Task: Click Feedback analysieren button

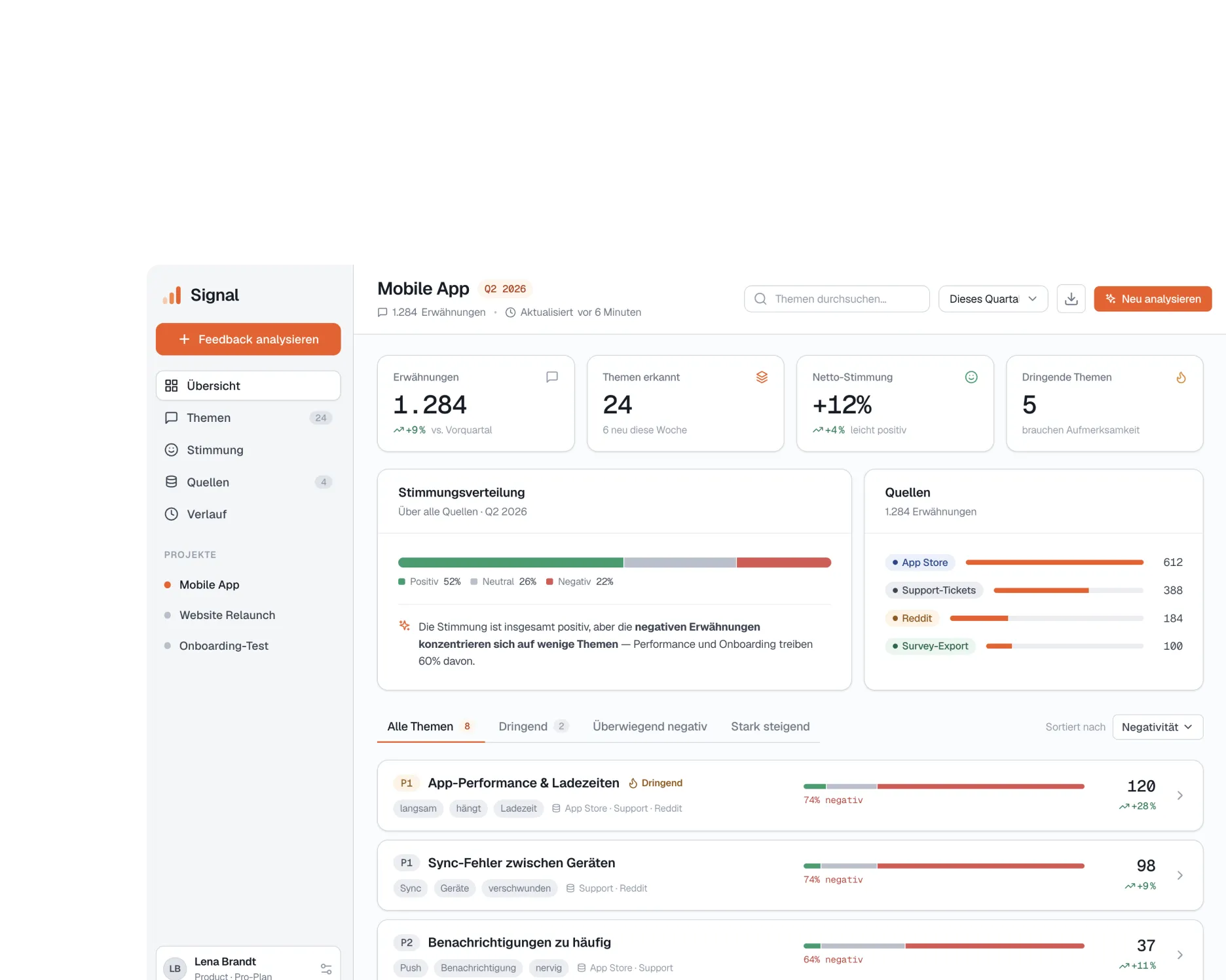Action: (x=248, y=339)
